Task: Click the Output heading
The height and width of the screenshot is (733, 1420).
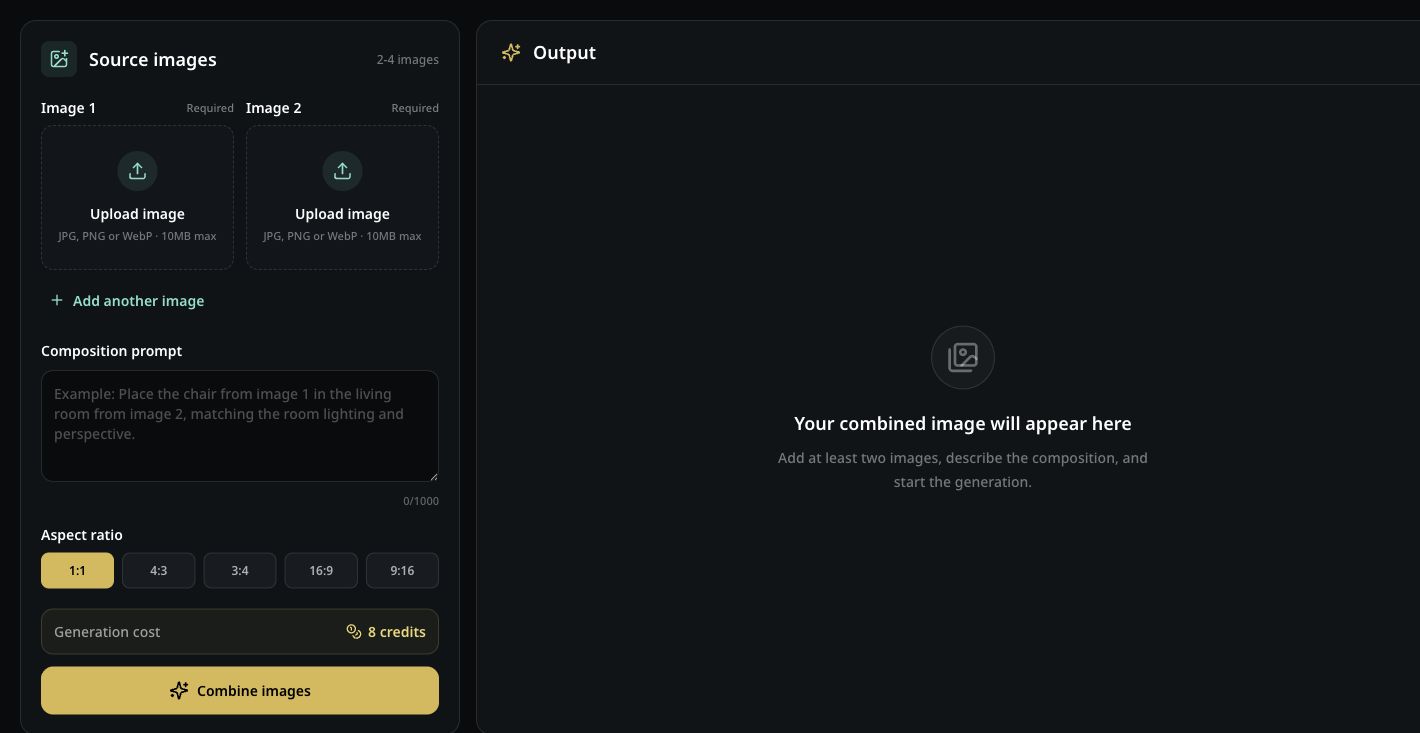Action: coord(564,53)
